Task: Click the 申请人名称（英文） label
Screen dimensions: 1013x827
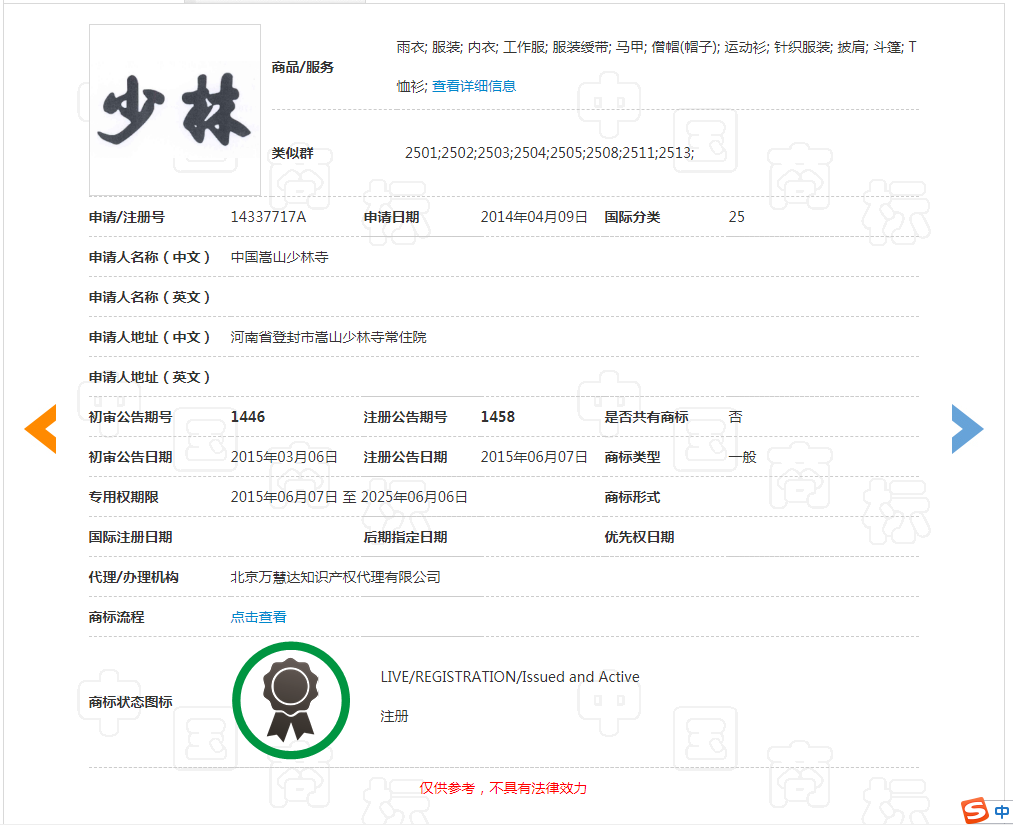Action: [150, 297]
